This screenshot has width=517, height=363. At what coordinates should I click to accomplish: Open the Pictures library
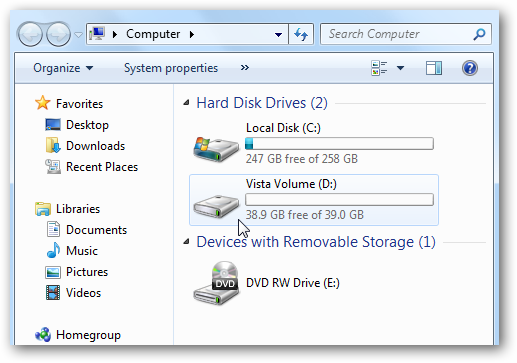87,272
